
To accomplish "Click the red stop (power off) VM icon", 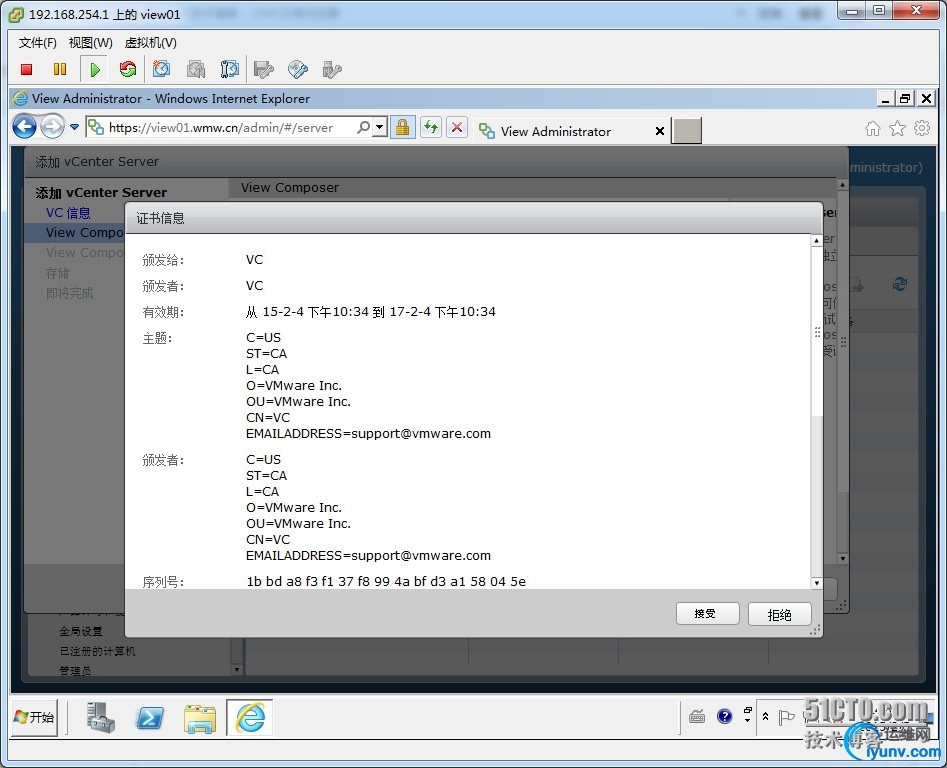I will coord(26,69).
